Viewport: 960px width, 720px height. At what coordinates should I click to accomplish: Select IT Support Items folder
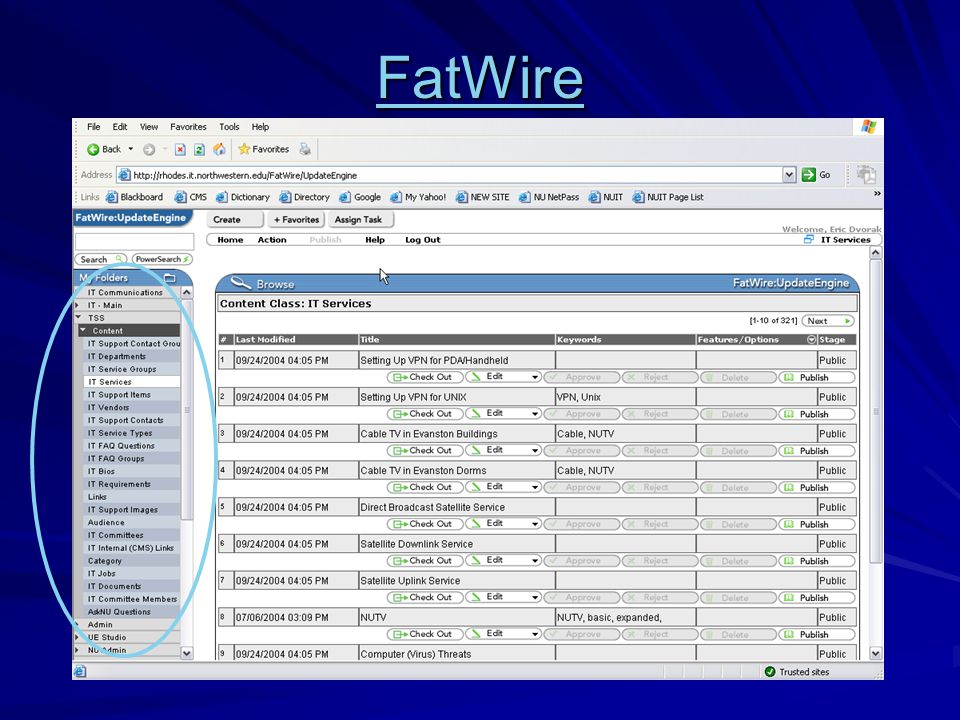(x=119, y=395)
